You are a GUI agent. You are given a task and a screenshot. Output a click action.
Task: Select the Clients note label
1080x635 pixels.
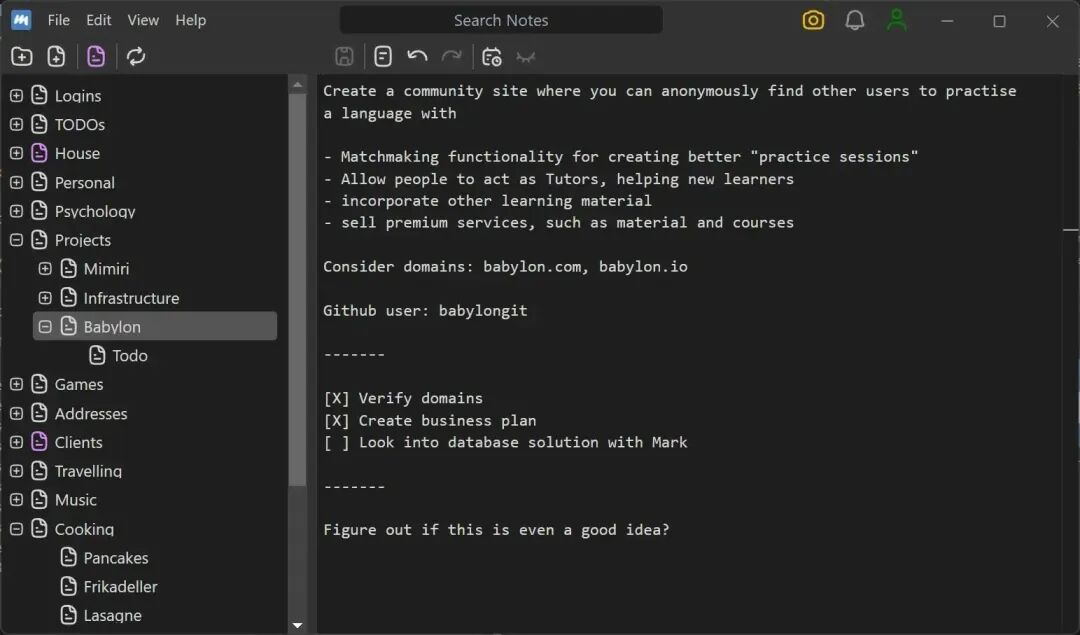pyautogui.click(x=79, y=441)
